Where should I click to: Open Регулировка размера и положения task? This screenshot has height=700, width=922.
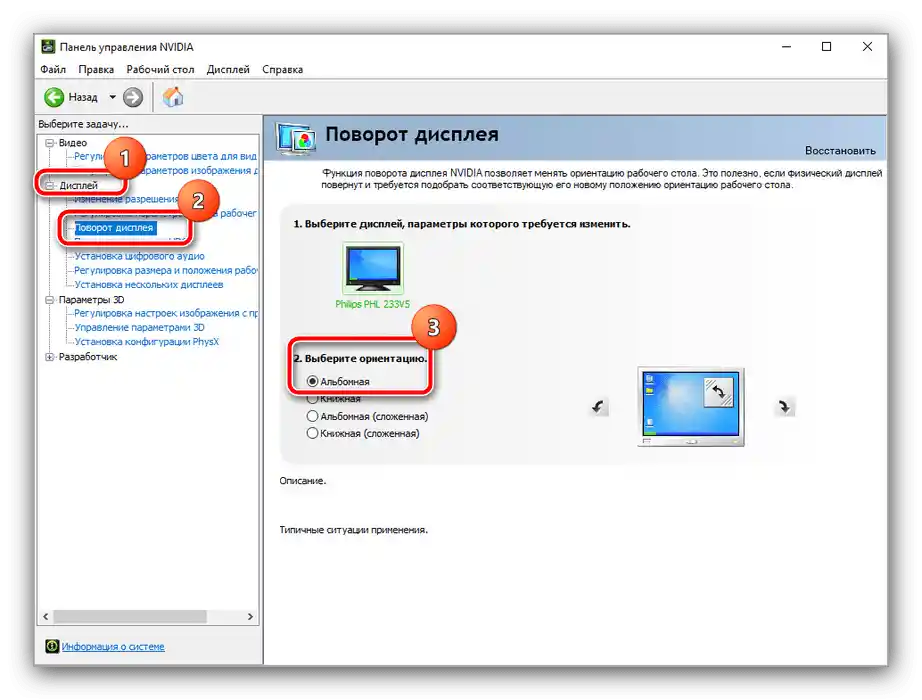[x=166, y=270]
